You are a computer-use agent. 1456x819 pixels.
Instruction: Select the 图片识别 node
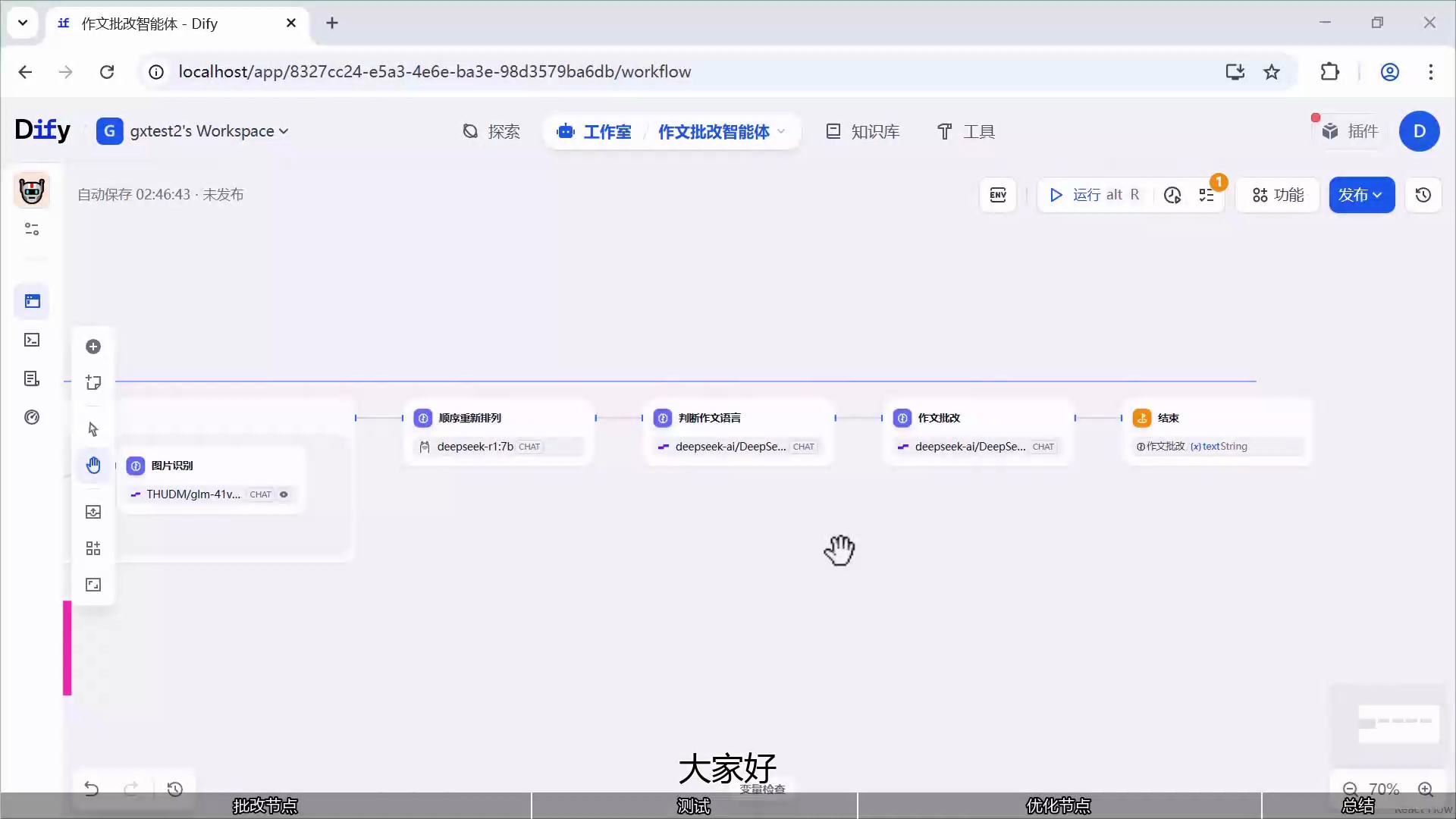pos(212,479)
